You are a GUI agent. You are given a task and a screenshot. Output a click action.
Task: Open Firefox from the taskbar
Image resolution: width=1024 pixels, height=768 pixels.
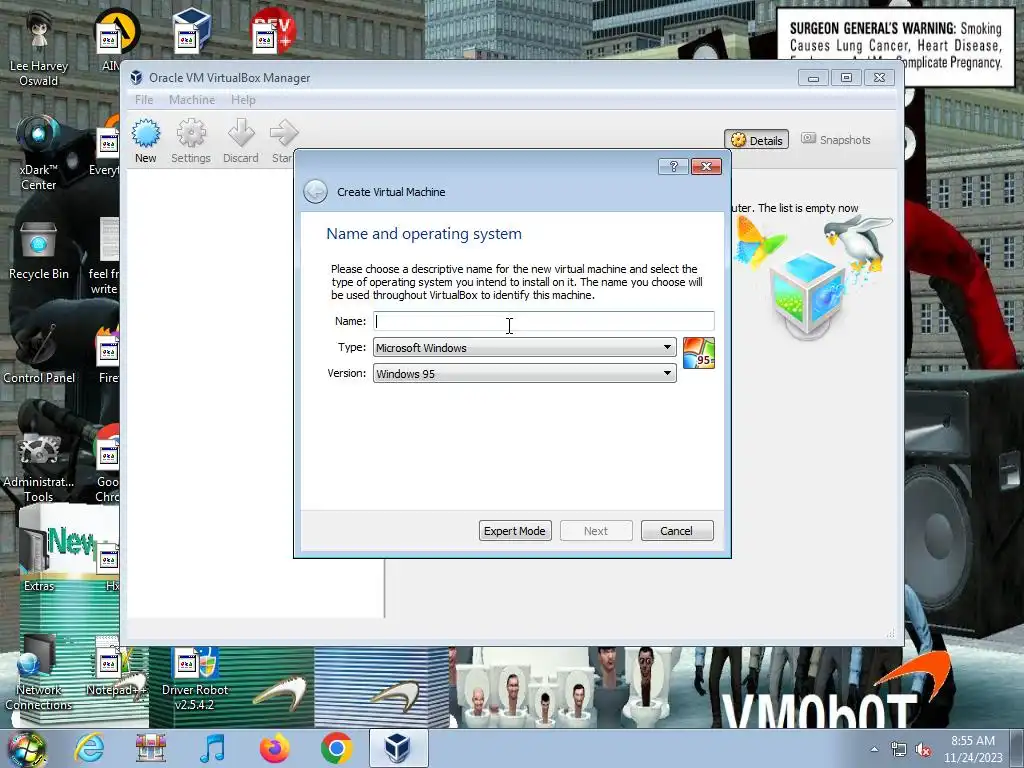[x=275, y=748]
